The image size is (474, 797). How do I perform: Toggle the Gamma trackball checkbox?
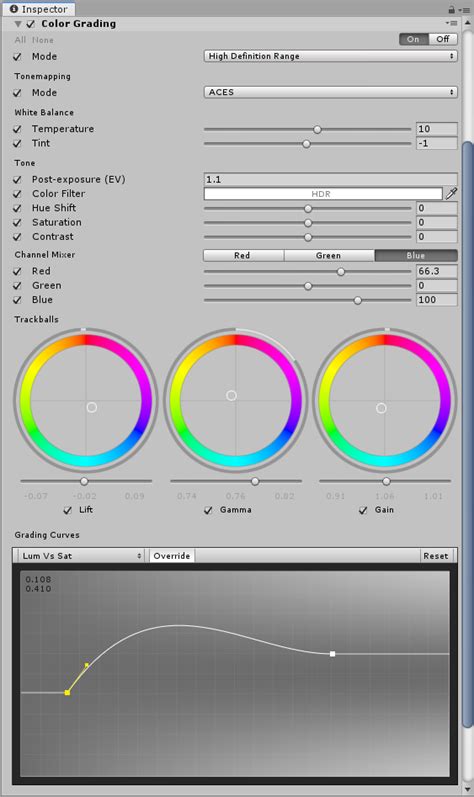click(208, 510)
